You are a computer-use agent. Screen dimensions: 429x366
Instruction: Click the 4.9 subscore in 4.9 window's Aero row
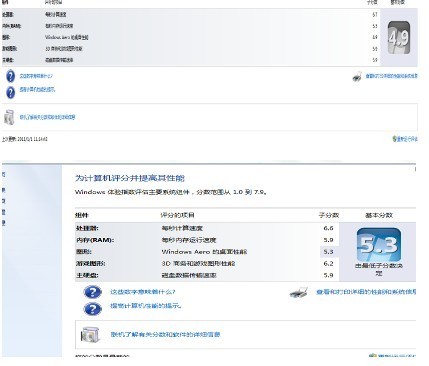[375, 37]
